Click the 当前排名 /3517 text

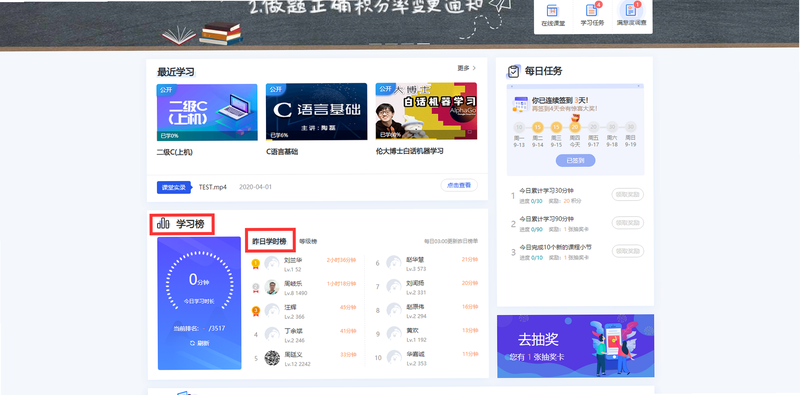199,329
